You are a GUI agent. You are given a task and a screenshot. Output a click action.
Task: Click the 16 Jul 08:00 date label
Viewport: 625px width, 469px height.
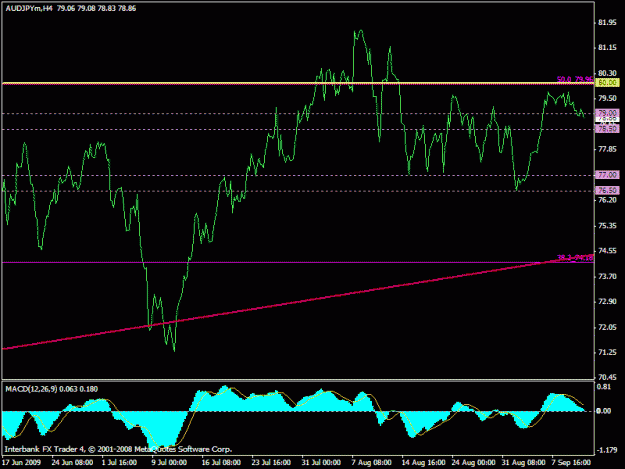coord(221,463)
